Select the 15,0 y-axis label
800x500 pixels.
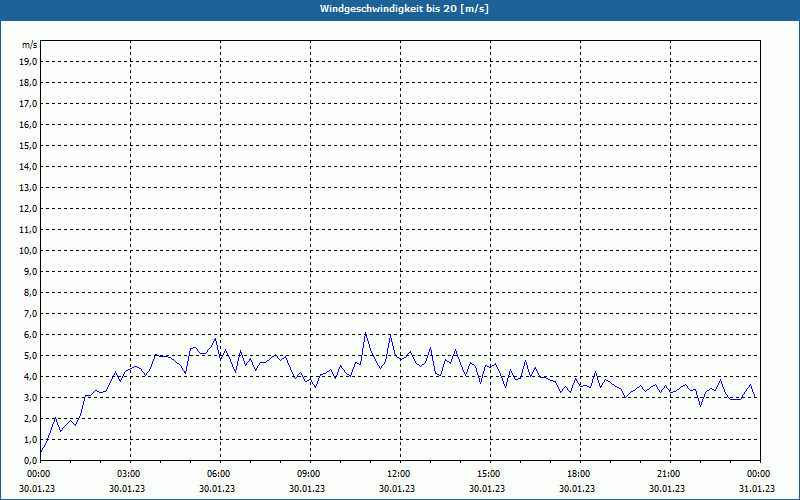(28, 145)
